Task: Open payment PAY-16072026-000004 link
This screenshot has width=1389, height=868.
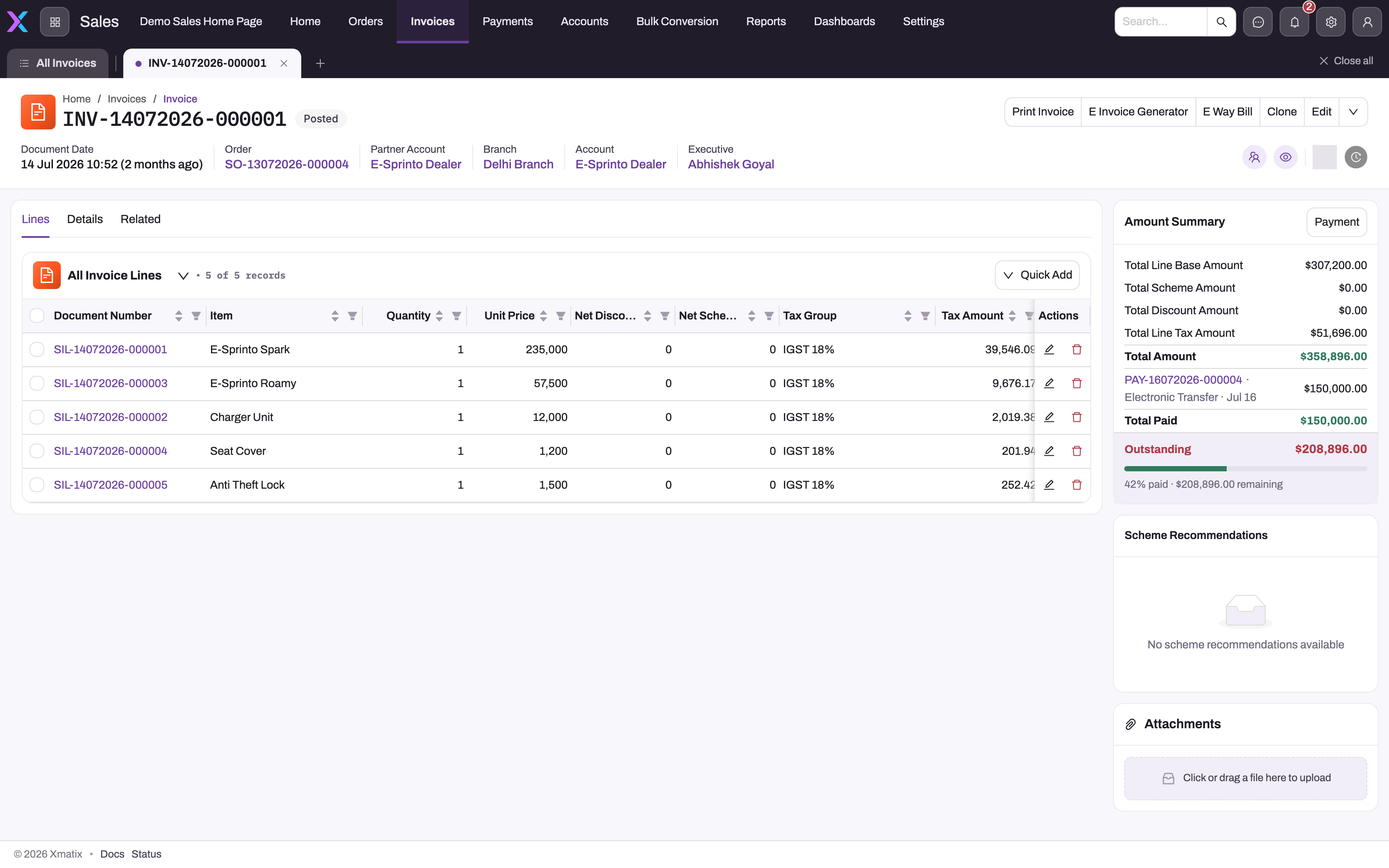Action: coord(1183,379)
